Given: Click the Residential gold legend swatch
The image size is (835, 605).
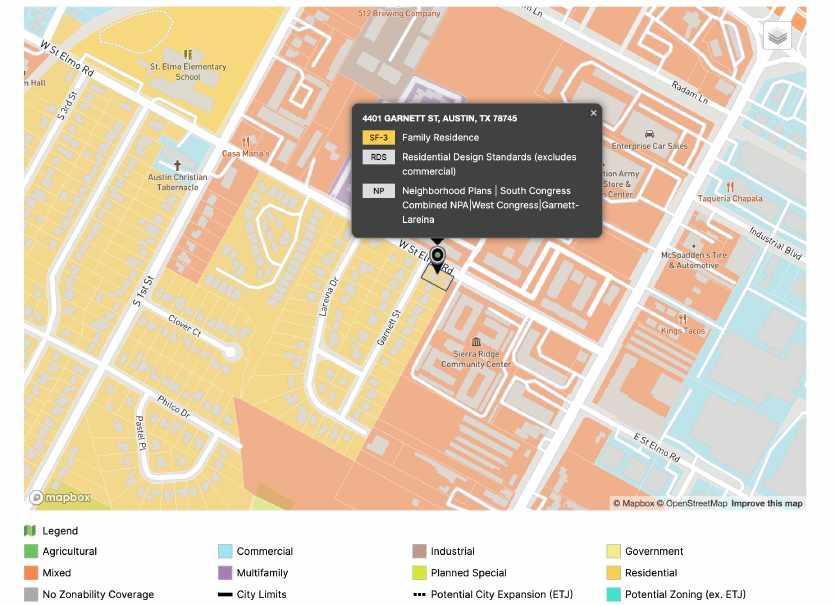Looking at the screenshot, I should [613, 573].
